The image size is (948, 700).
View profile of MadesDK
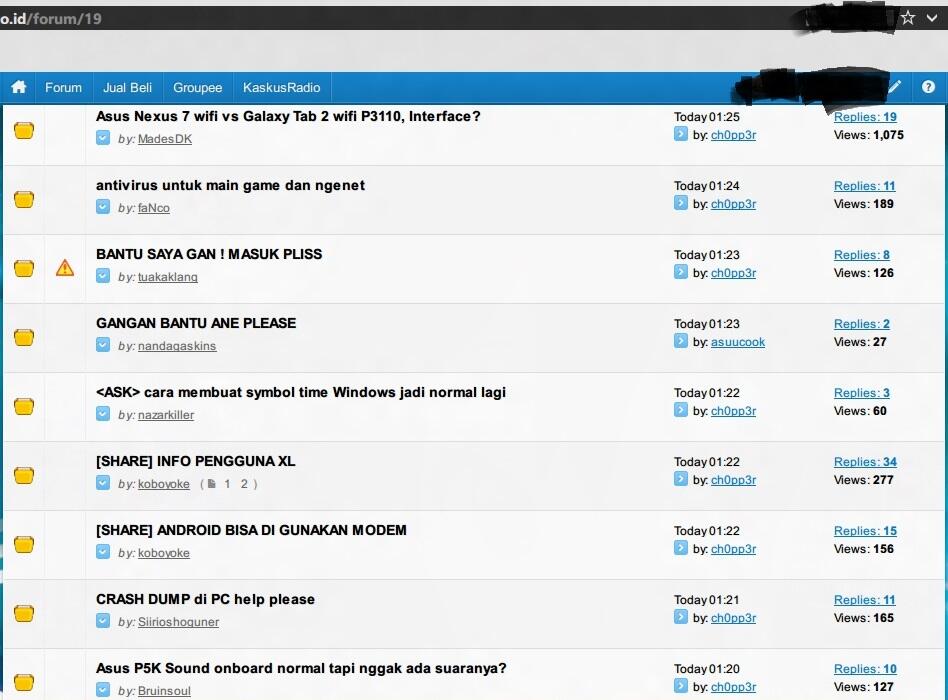164,139
